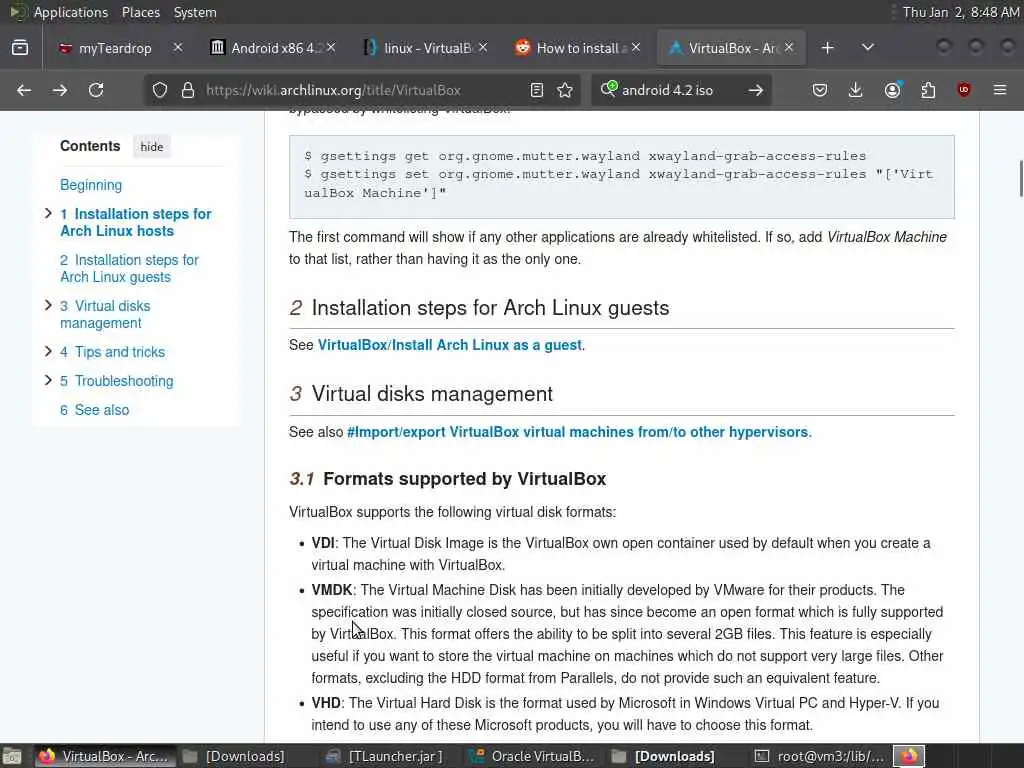Switch to the linux - VirtualBox tab
This screenshot has height=768, width=1024.
coord(418,48)
